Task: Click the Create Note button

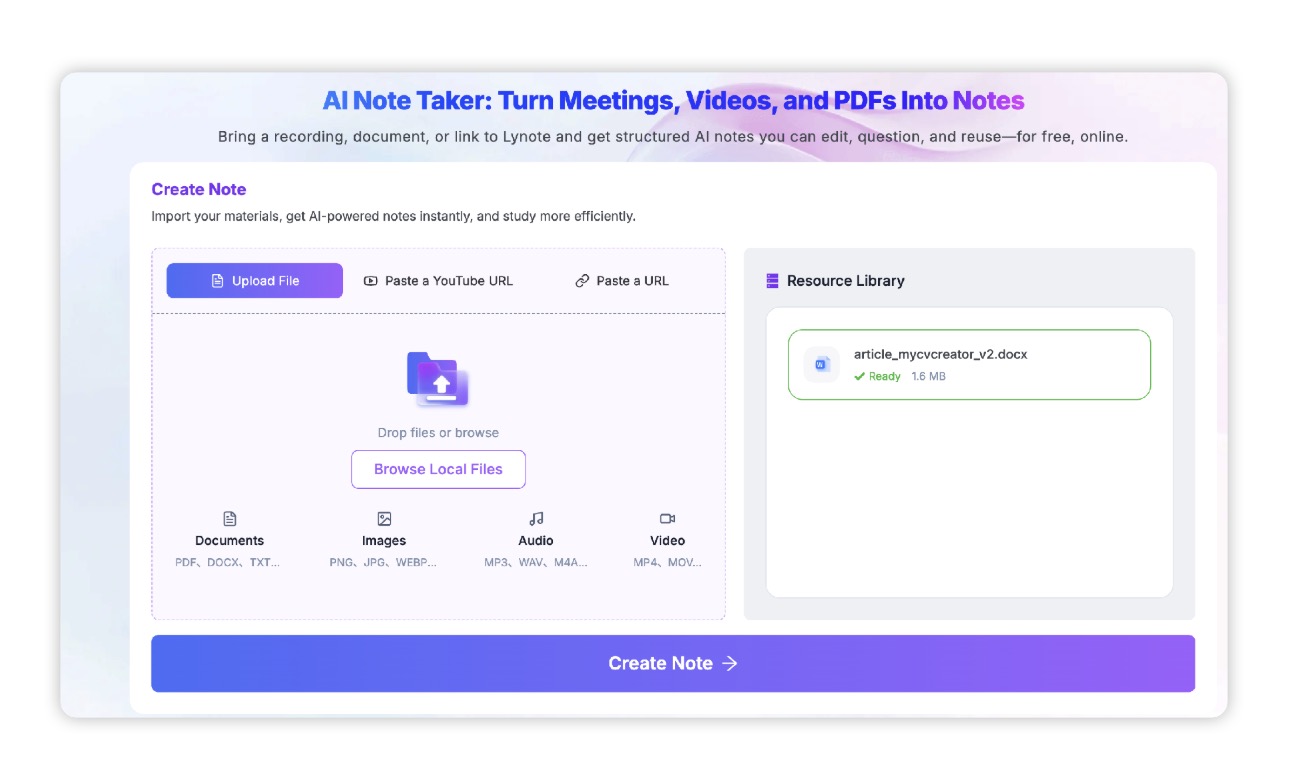Action: click(x=673, y=663)
